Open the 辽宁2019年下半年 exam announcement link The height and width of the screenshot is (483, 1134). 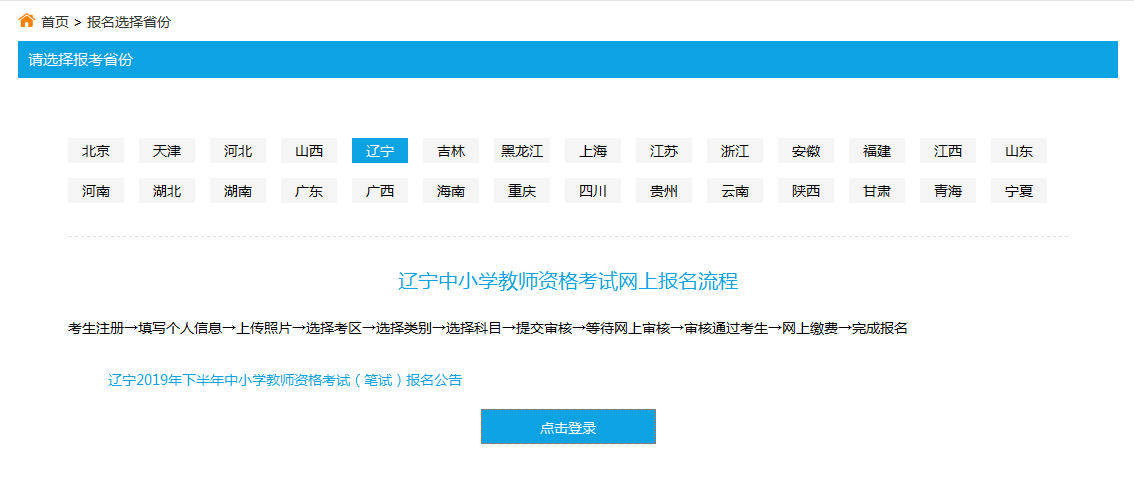coord(285,380)
